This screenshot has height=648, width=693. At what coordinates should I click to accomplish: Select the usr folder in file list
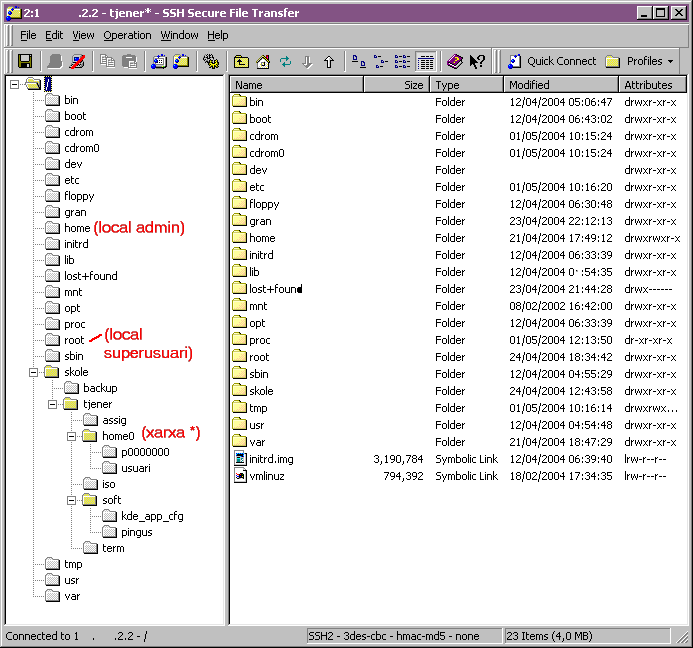pos(256,425)
